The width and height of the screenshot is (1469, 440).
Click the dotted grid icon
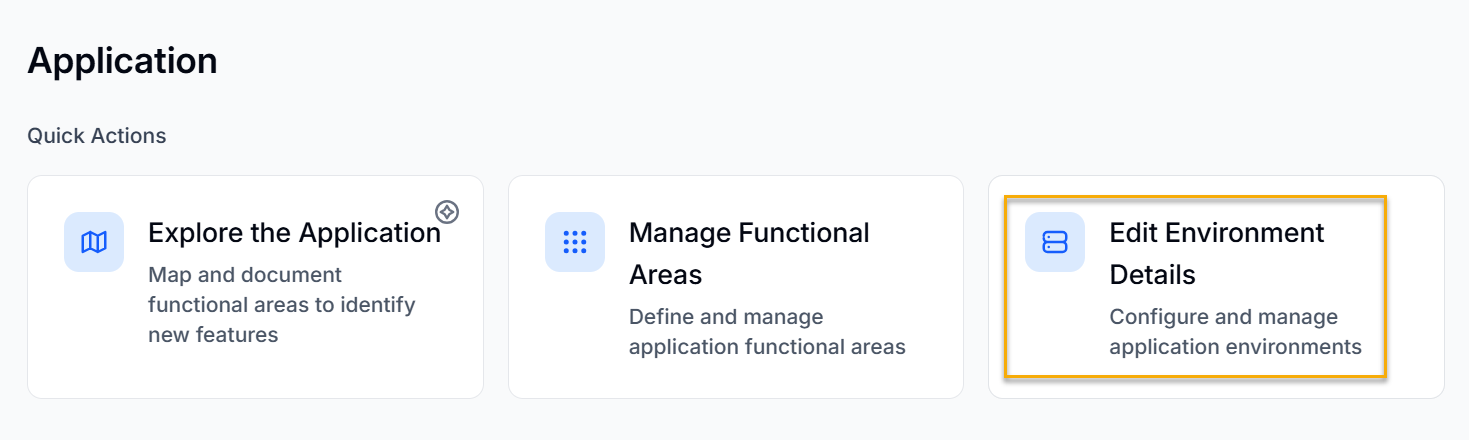(x=575, y=242)
